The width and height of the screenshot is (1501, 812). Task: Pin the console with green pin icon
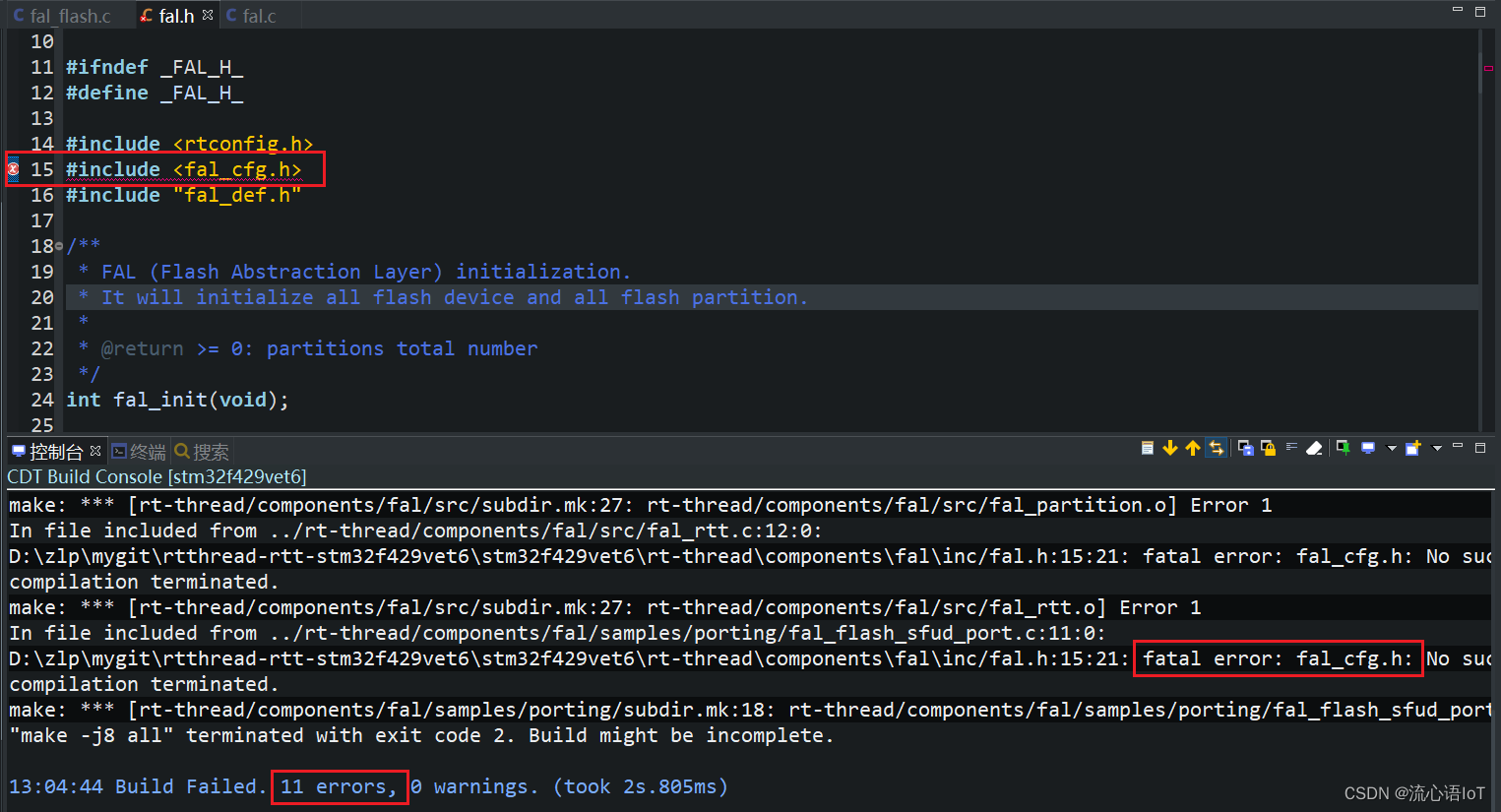click(1343, 448)
